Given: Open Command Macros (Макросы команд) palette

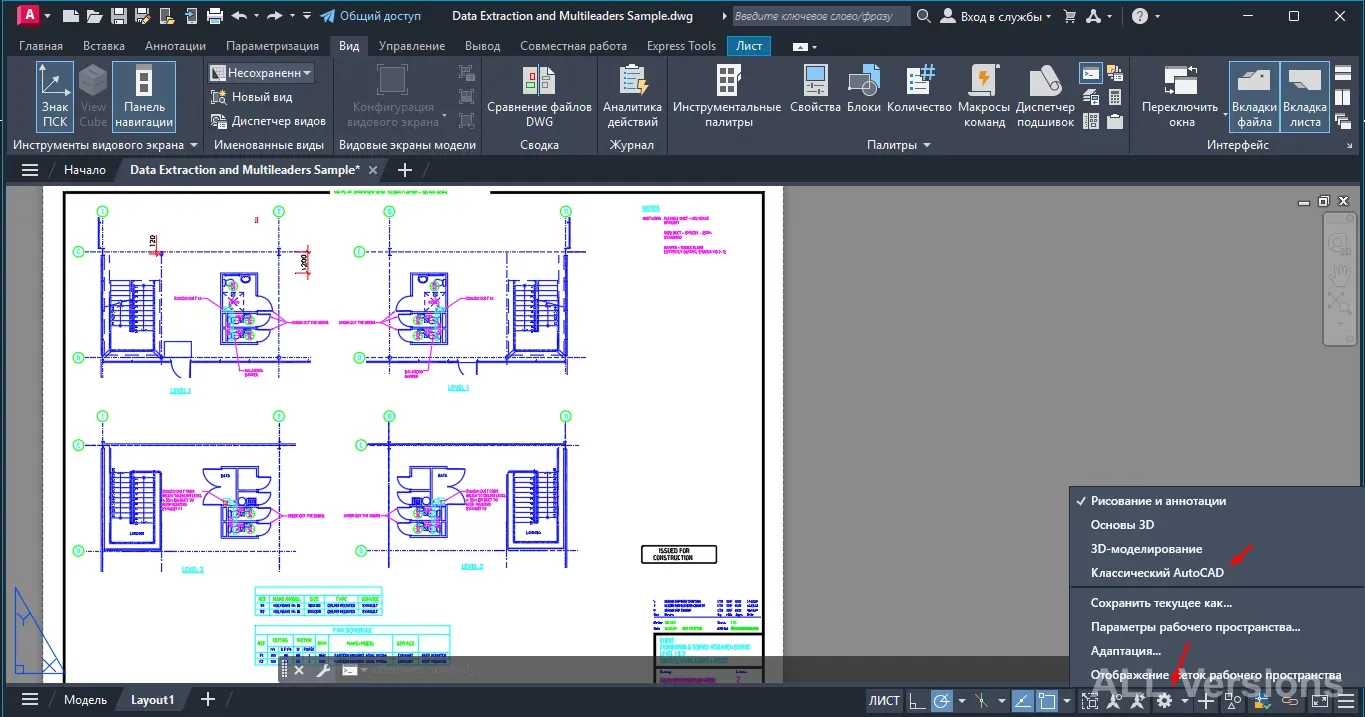Looking at the screenshot, I should coord(984,96).
